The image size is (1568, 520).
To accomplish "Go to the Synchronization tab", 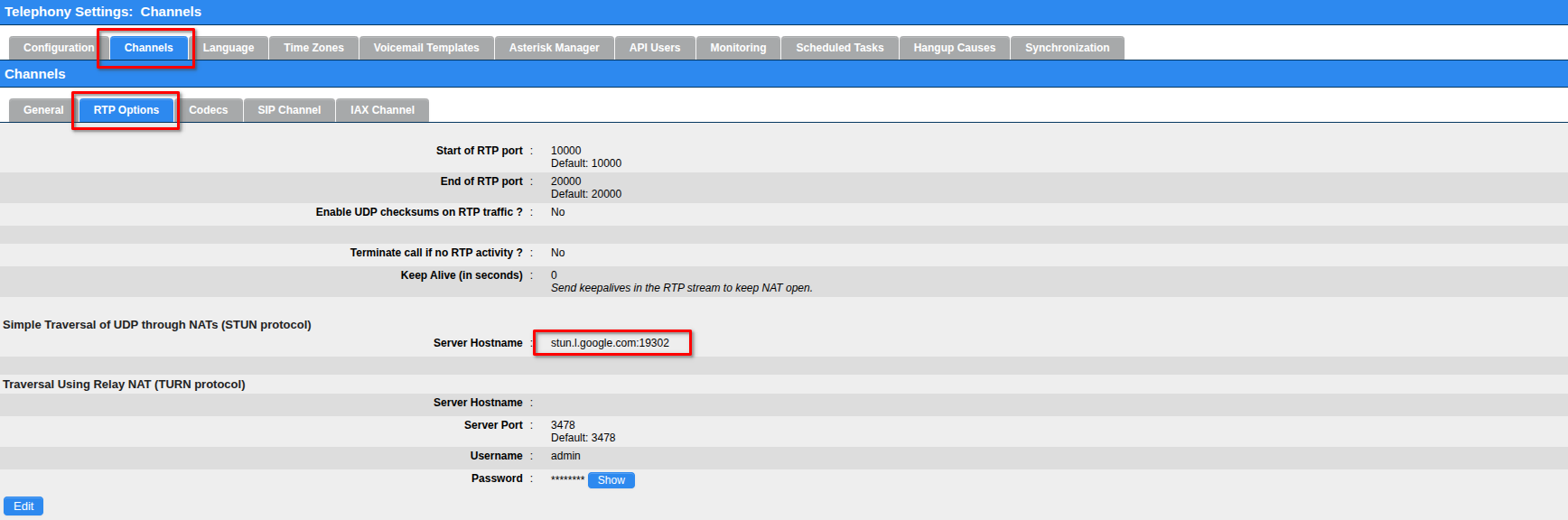I will click(x=1067, y=48).
